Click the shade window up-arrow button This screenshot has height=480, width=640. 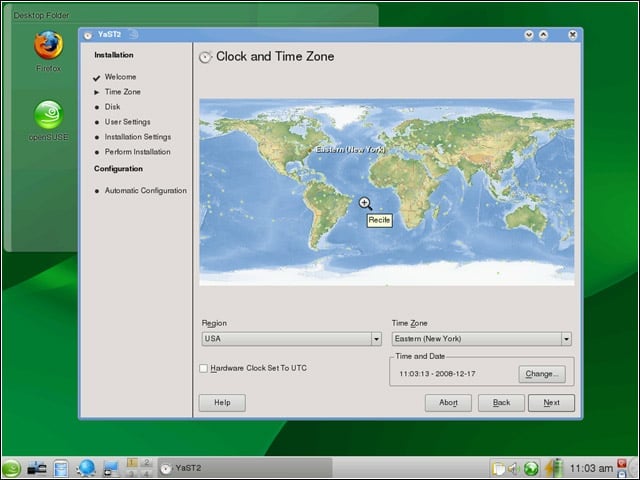[x=543, y=35]
